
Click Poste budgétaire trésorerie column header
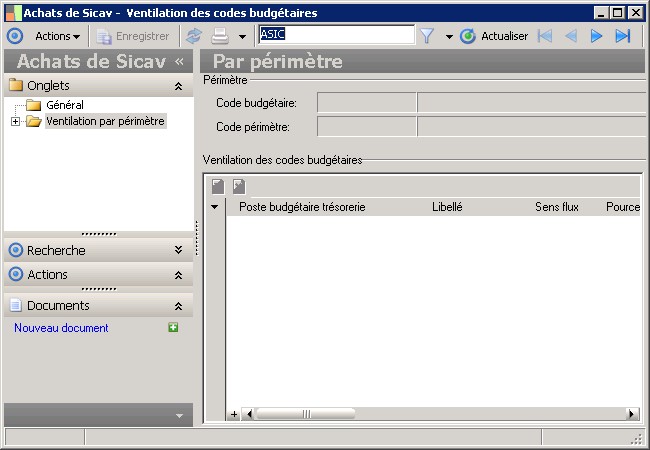(x=302, y=207)
